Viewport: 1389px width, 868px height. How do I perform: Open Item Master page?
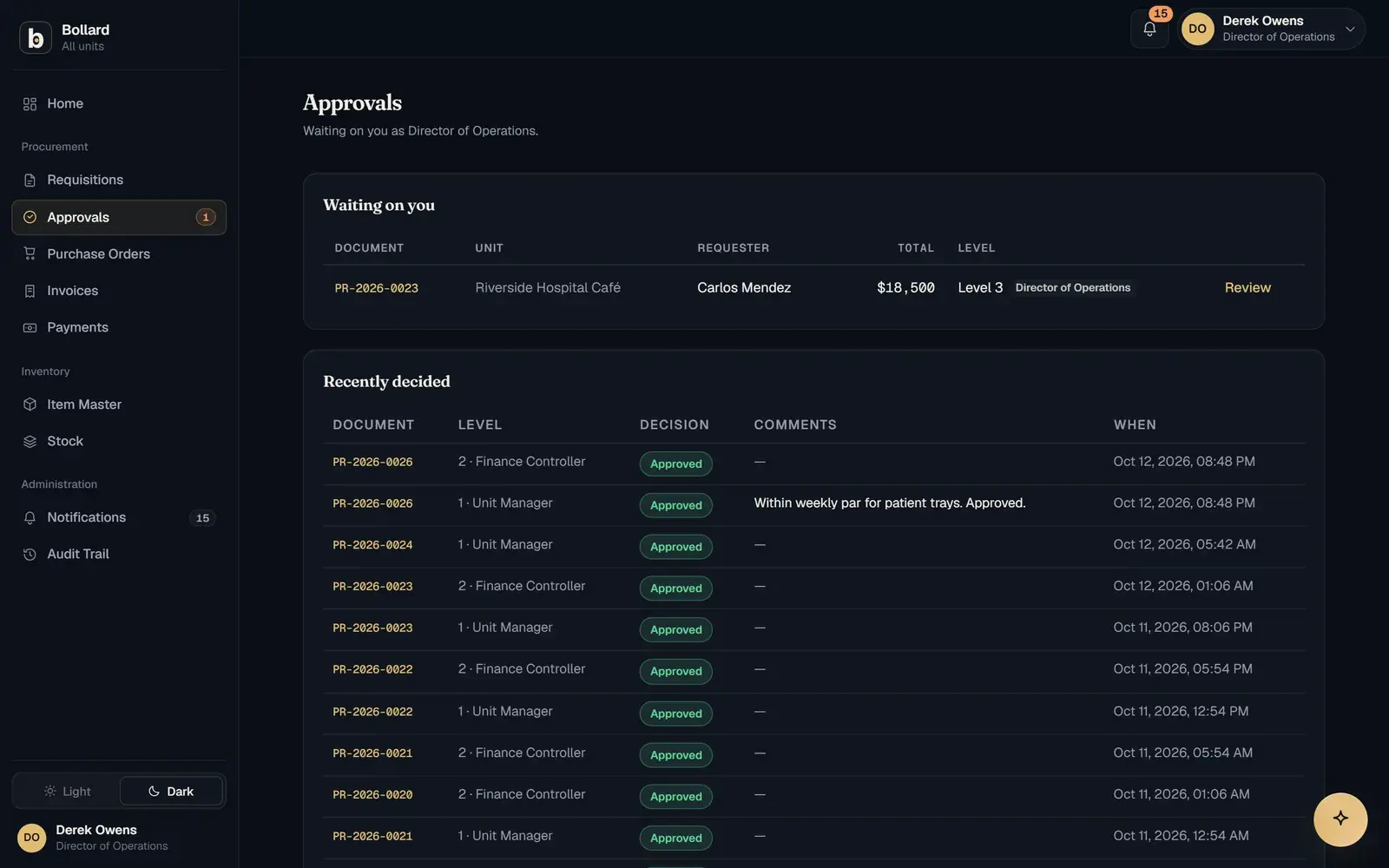pyautogui.click(x=119, y=404)
